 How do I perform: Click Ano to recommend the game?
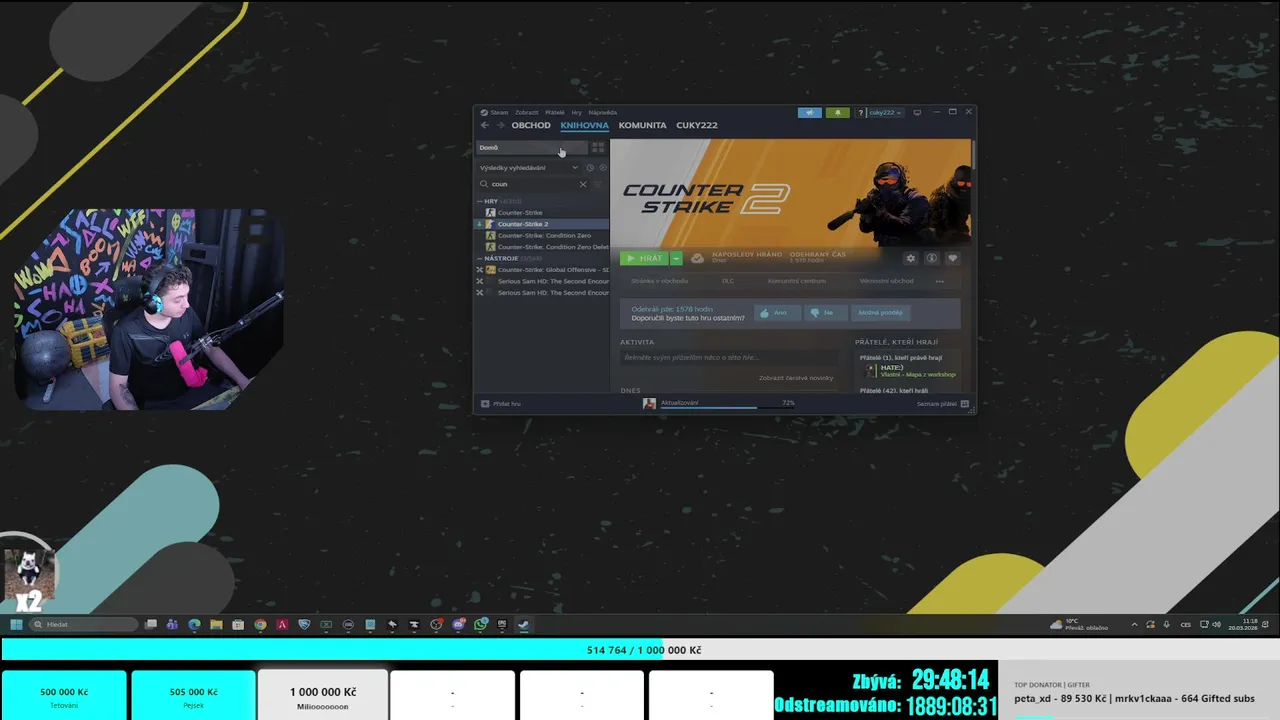(777, 313)
